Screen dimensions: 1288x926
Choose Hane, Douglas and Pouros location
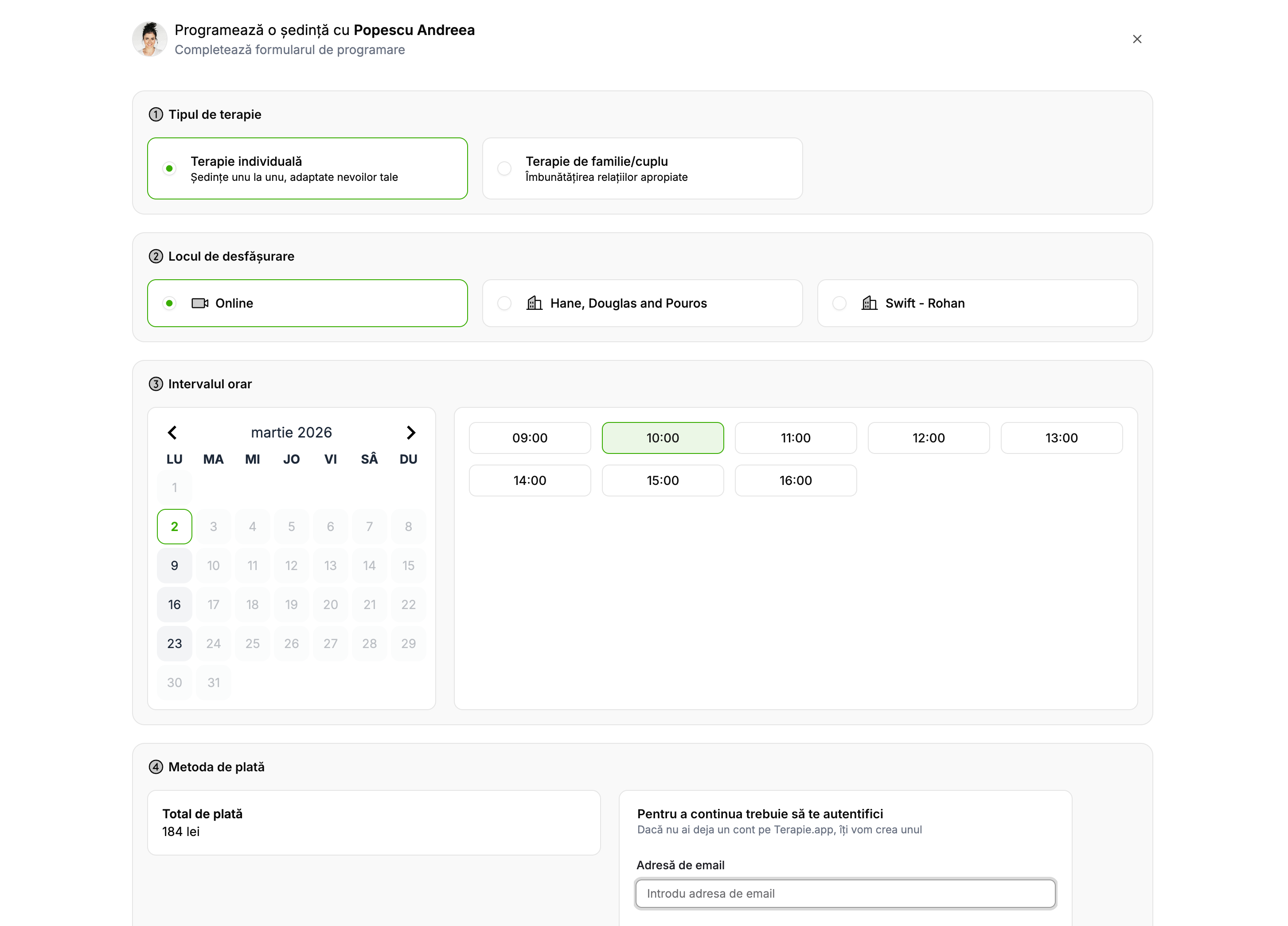(x=504, y=303)
